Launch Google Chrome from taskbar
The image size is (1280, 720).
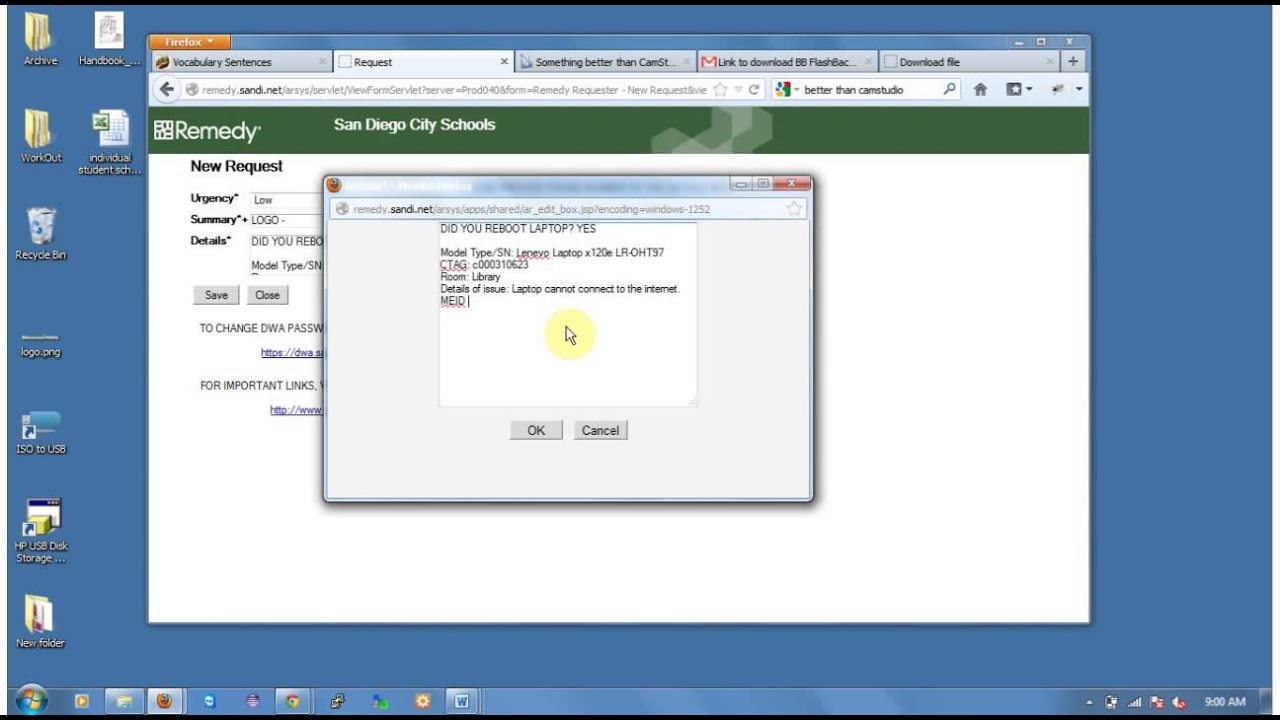click(292, 702)
